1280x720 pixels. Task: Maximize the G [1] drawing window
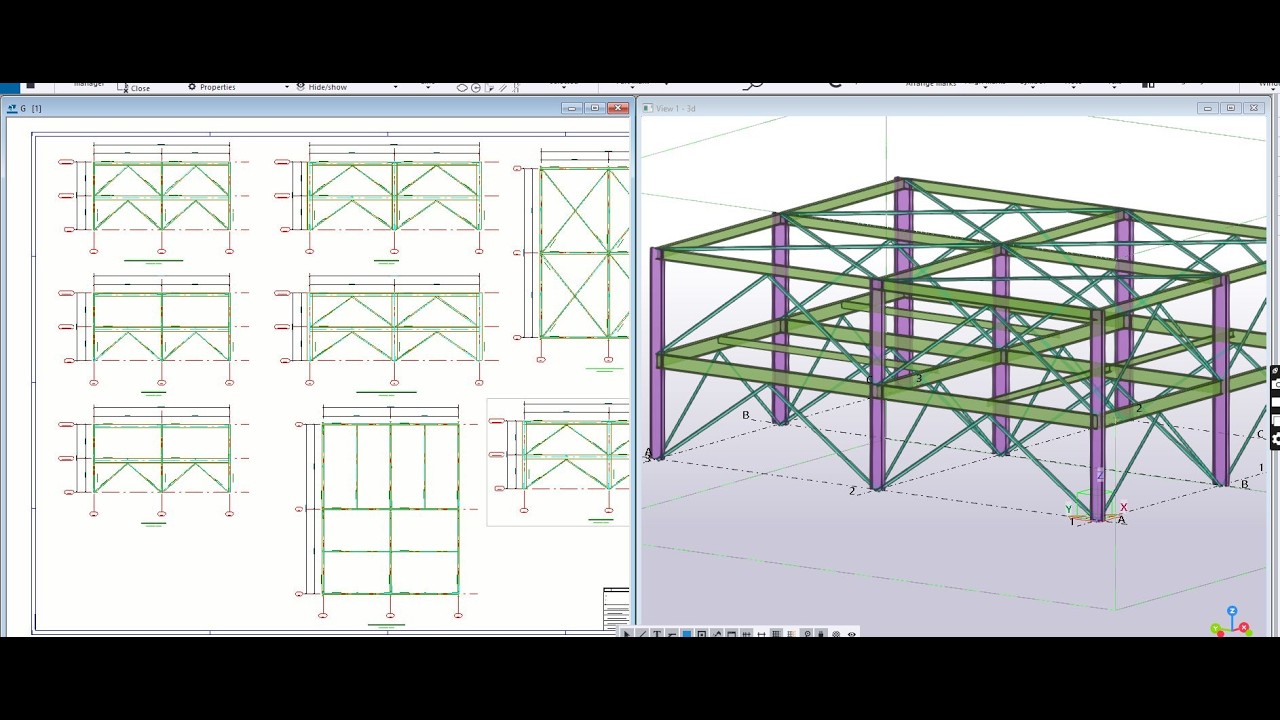point(595,108)
